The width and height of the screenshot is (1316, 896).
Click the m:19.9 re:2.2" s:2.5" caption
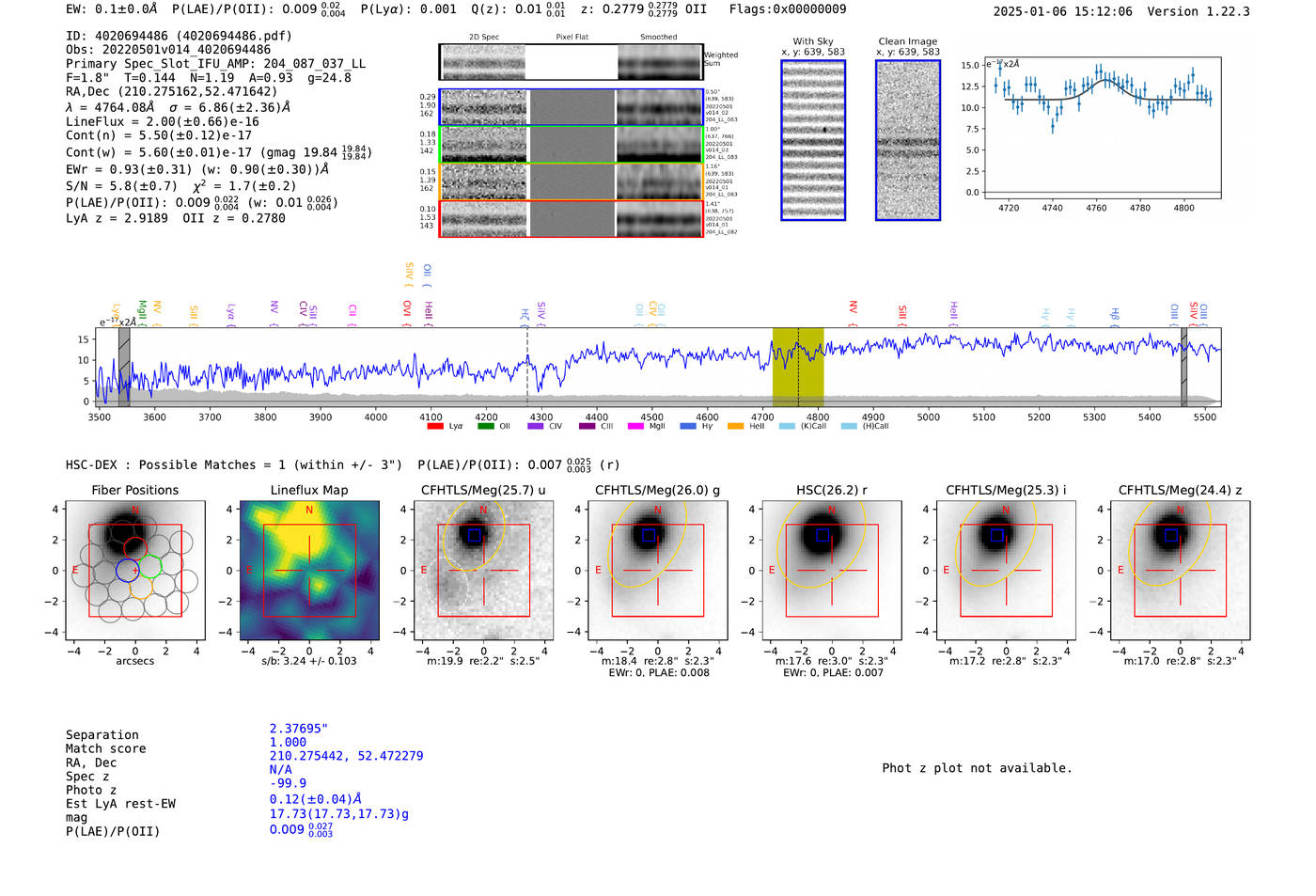click(x=483, y=661)
